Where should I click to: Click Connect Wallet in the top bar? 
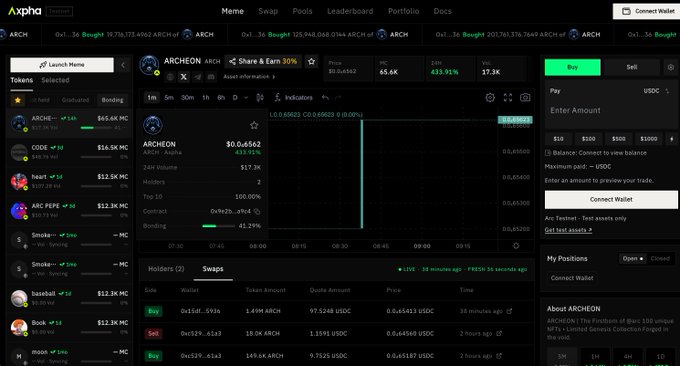(x=647, y=11)
